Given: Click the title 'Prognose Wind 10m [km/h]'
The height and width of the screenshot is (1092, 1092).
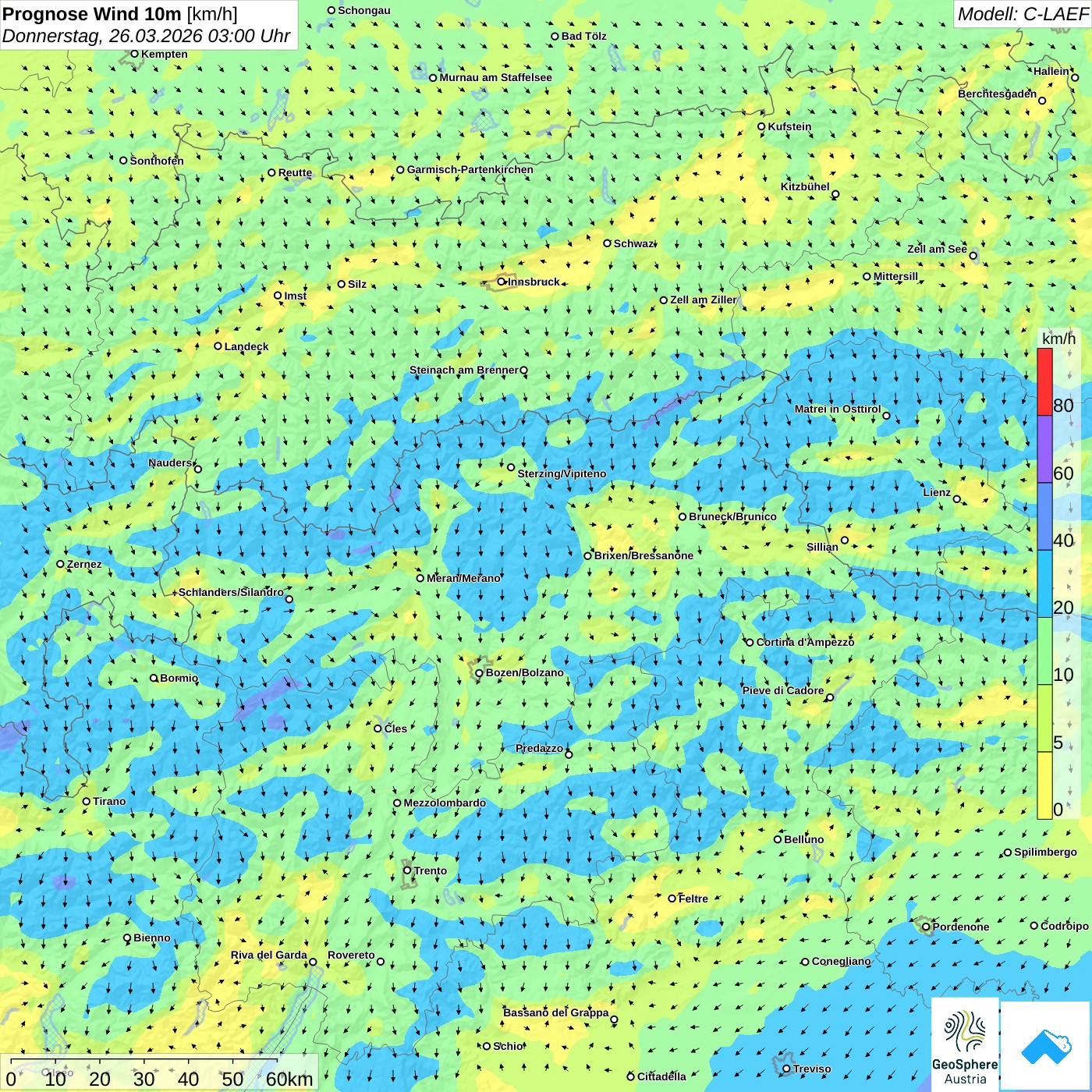Looking at the screenshot, I should click(x=120, y=13).
